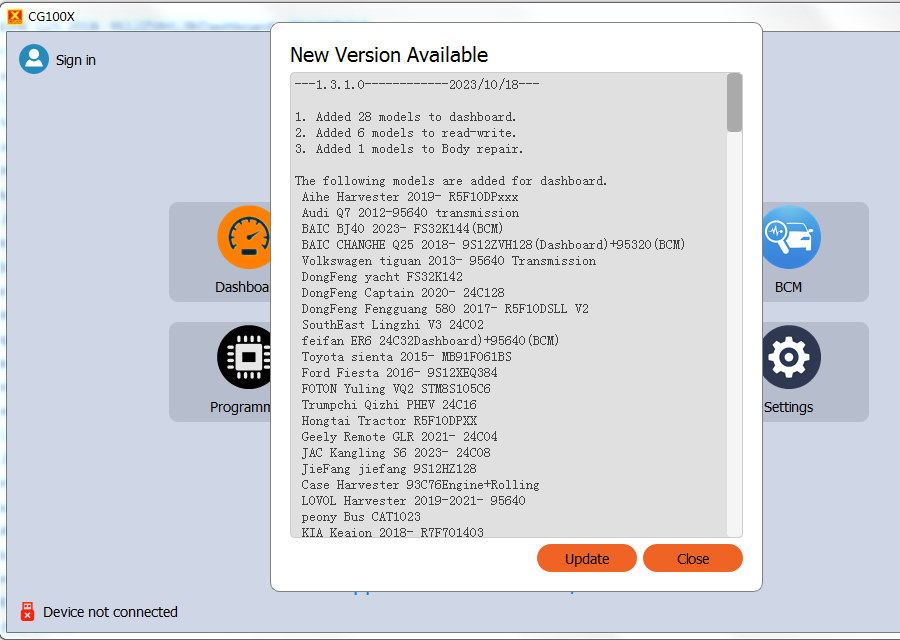Click the 'peony Bus CAT1023' entry

pyautogui.click(x=361, y=519)
